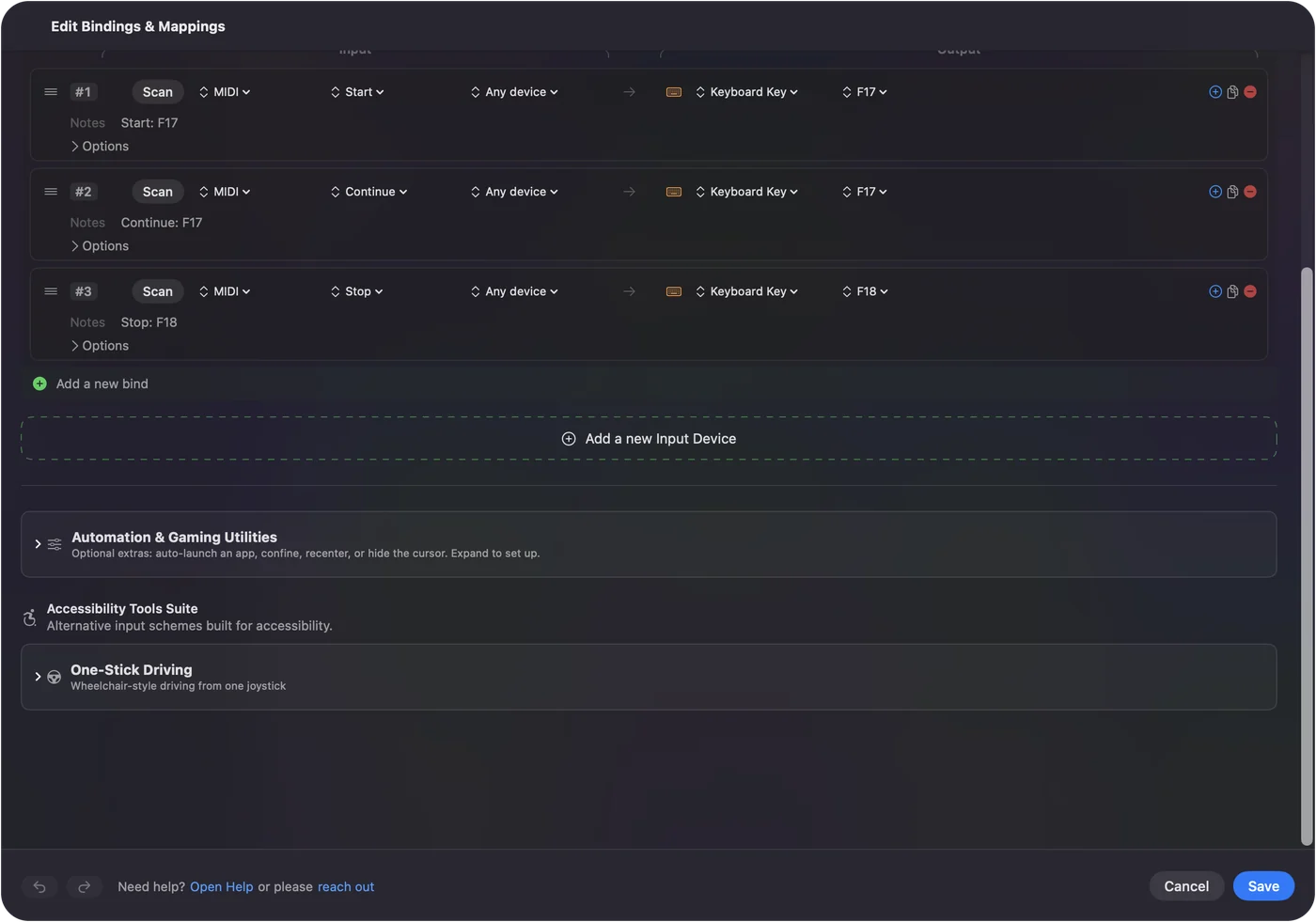Screen dimensions: 1316x922
Task: Cancel editing bindings
Action: pyautogui.click(x=1186, y=886)
